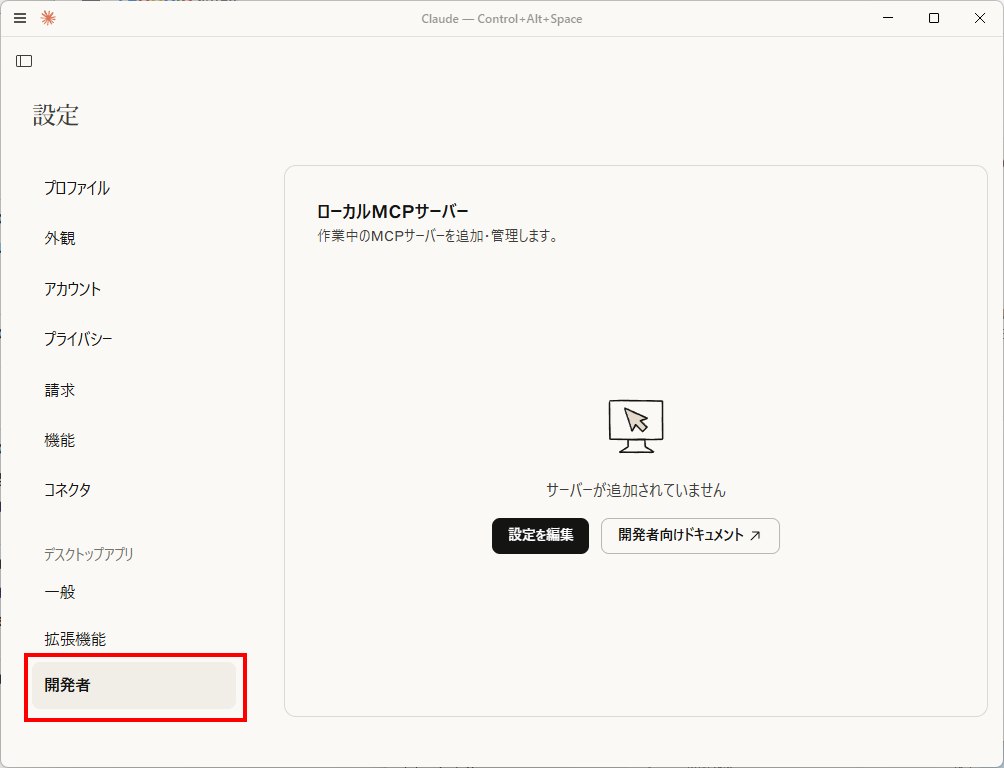This screenshot has width=1004, height=768.
Task: Open 開発者向けドキュメント link button
Action: (x=690, y=535)
